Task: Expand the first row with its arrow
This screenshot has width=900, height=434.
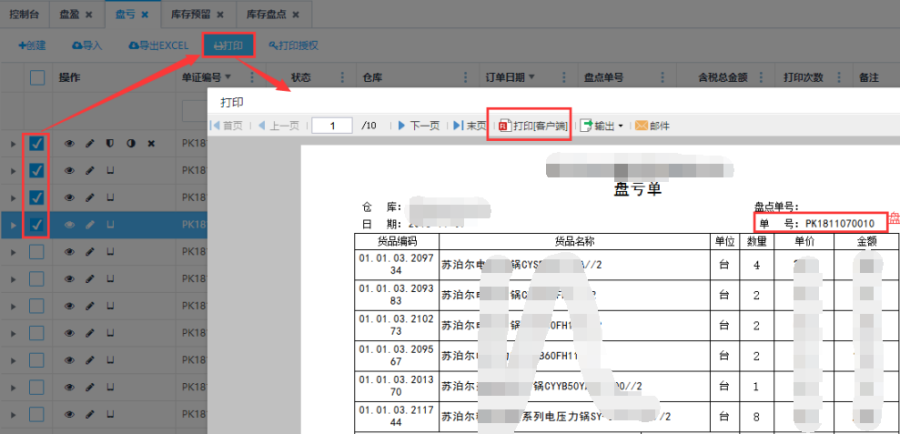Action: coord(13,144)
